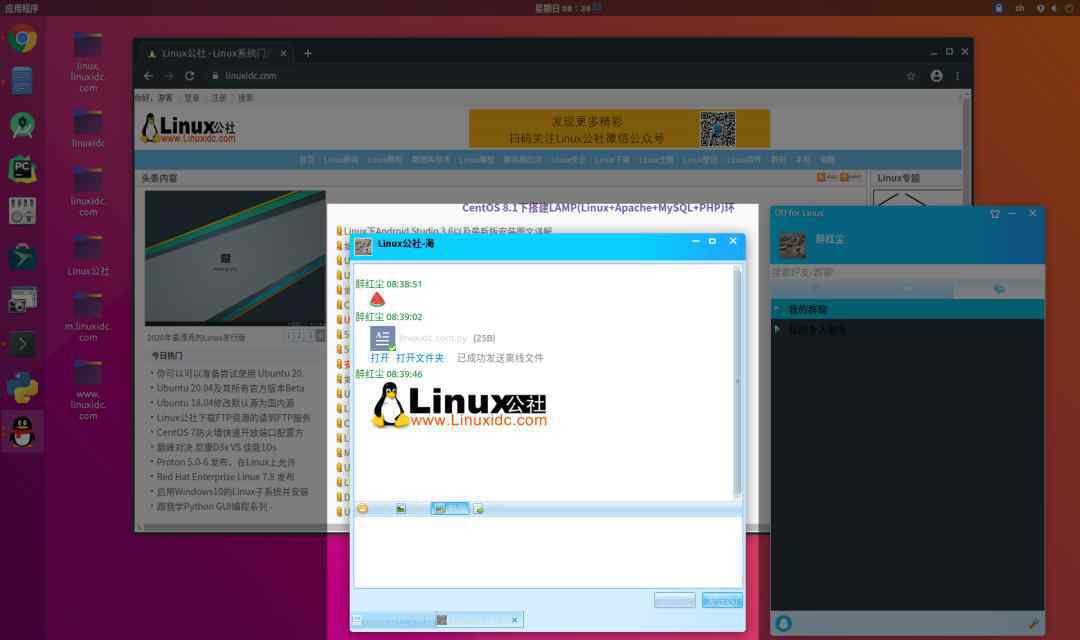Click the clock in the top bar

tap(563, 8)
